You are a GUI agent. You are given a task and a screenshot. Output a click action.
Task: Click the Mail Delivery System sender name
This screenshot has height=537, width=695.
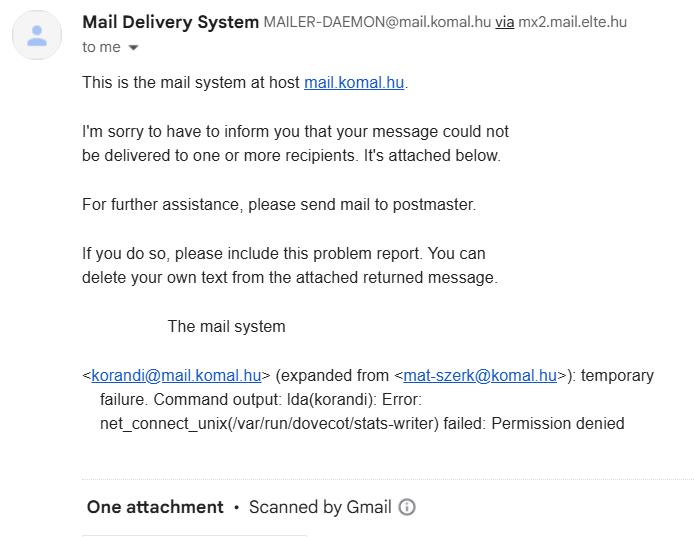[170, 22]
